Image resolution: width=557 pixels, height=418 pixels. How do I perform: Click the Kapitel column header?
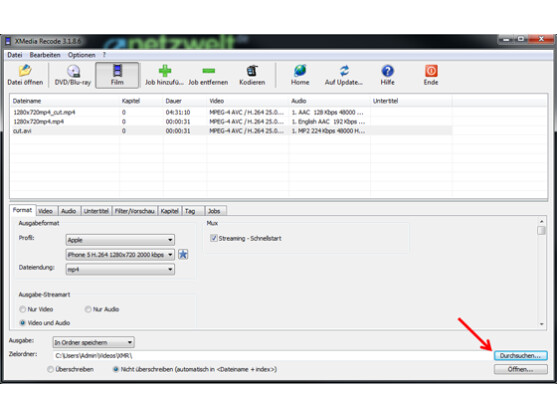click(x=141, y=101)
